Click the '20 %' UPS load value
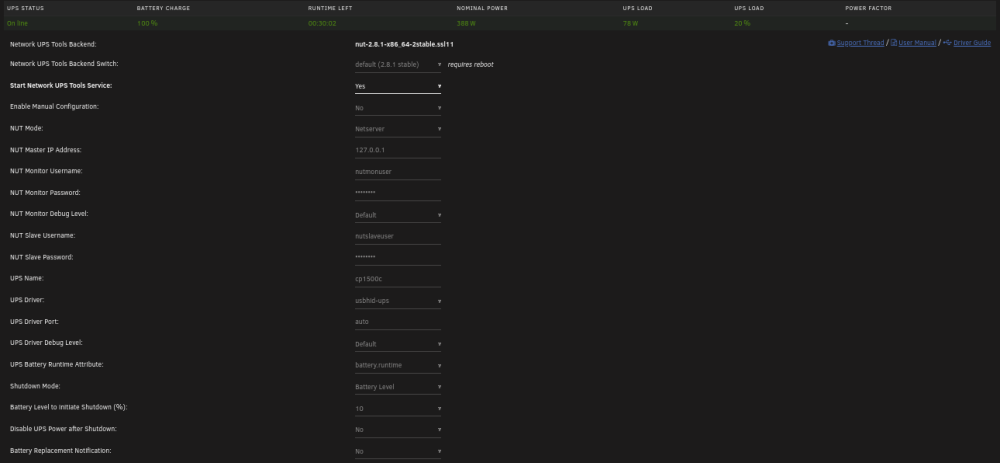The image size is (1000, 463). click(x=742, y=24)
